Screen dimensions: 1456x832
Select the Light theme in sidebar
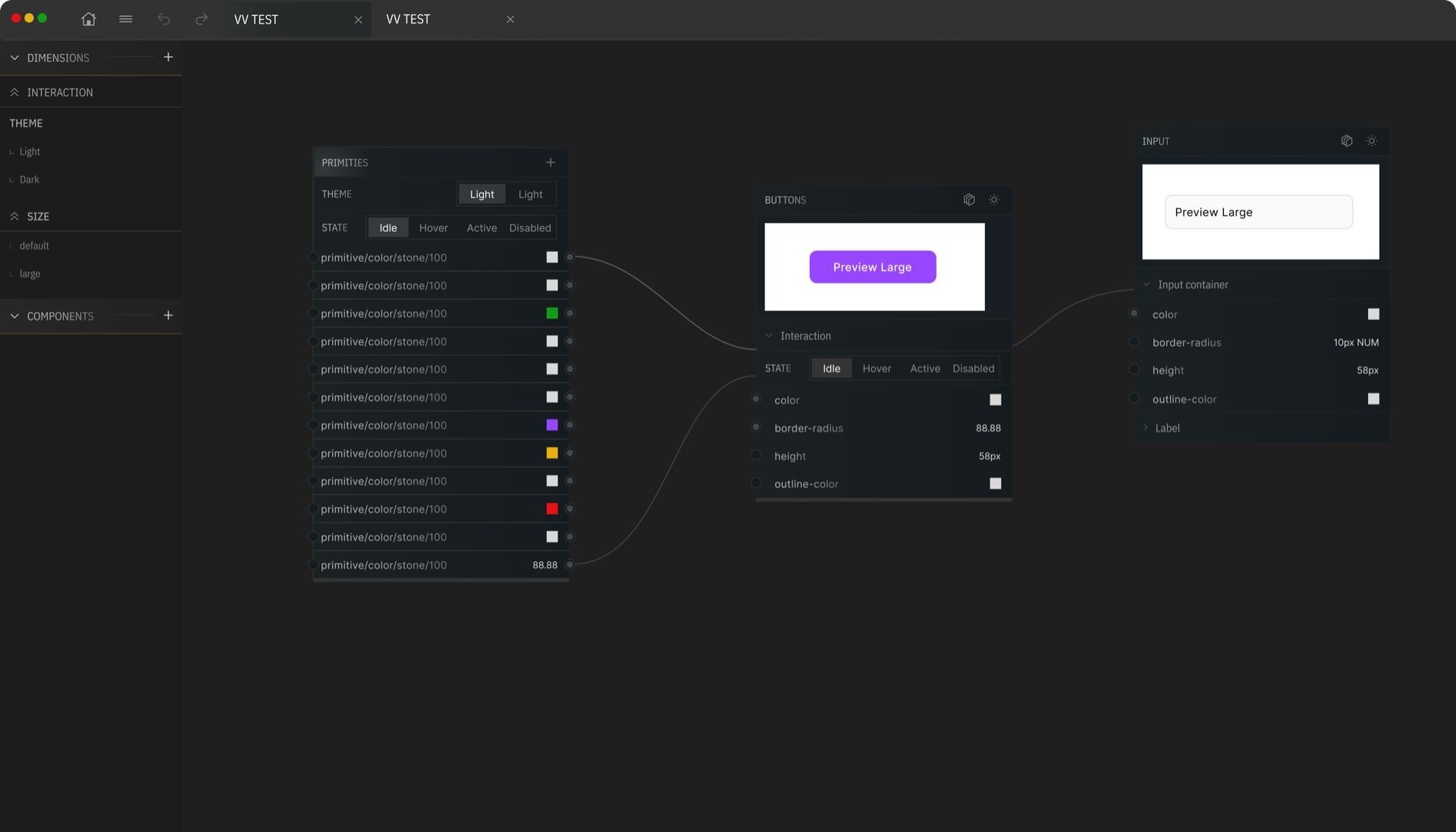click(x=30, y=152)
